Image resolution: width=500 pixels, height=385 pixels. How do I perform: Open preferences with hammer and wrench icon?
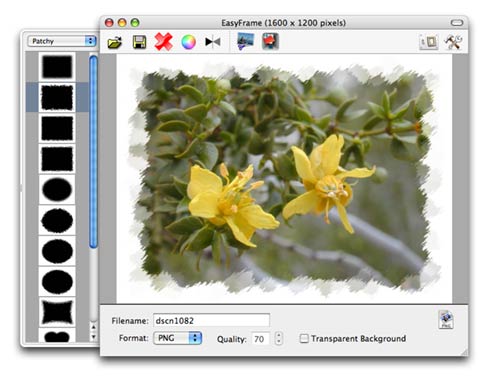tap(453, 42)
